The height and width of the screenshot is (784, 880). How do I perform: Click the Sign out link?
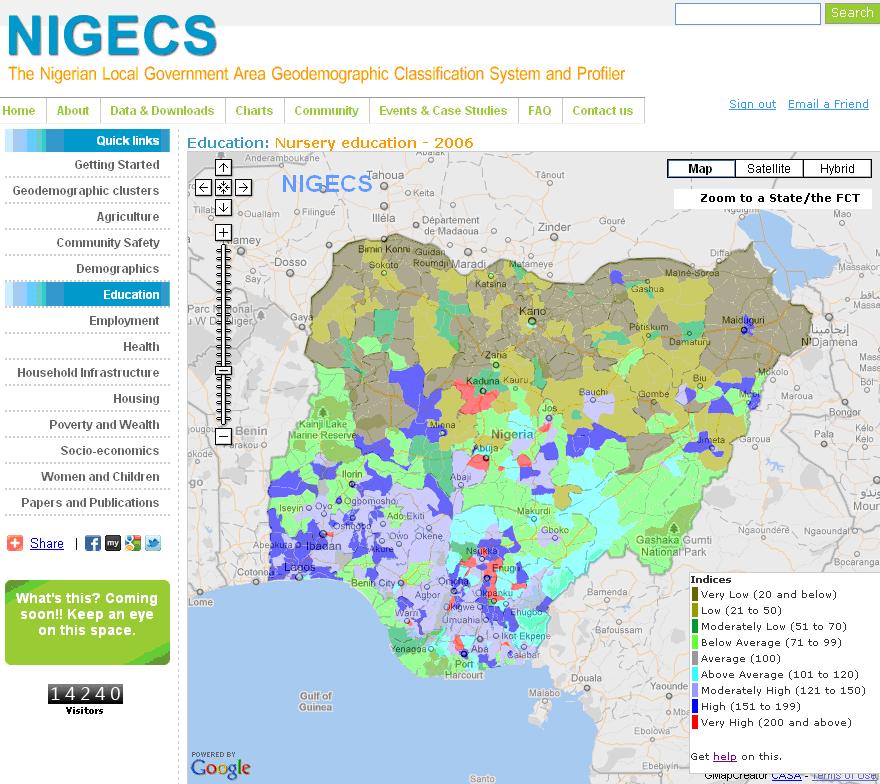point(752,104)
